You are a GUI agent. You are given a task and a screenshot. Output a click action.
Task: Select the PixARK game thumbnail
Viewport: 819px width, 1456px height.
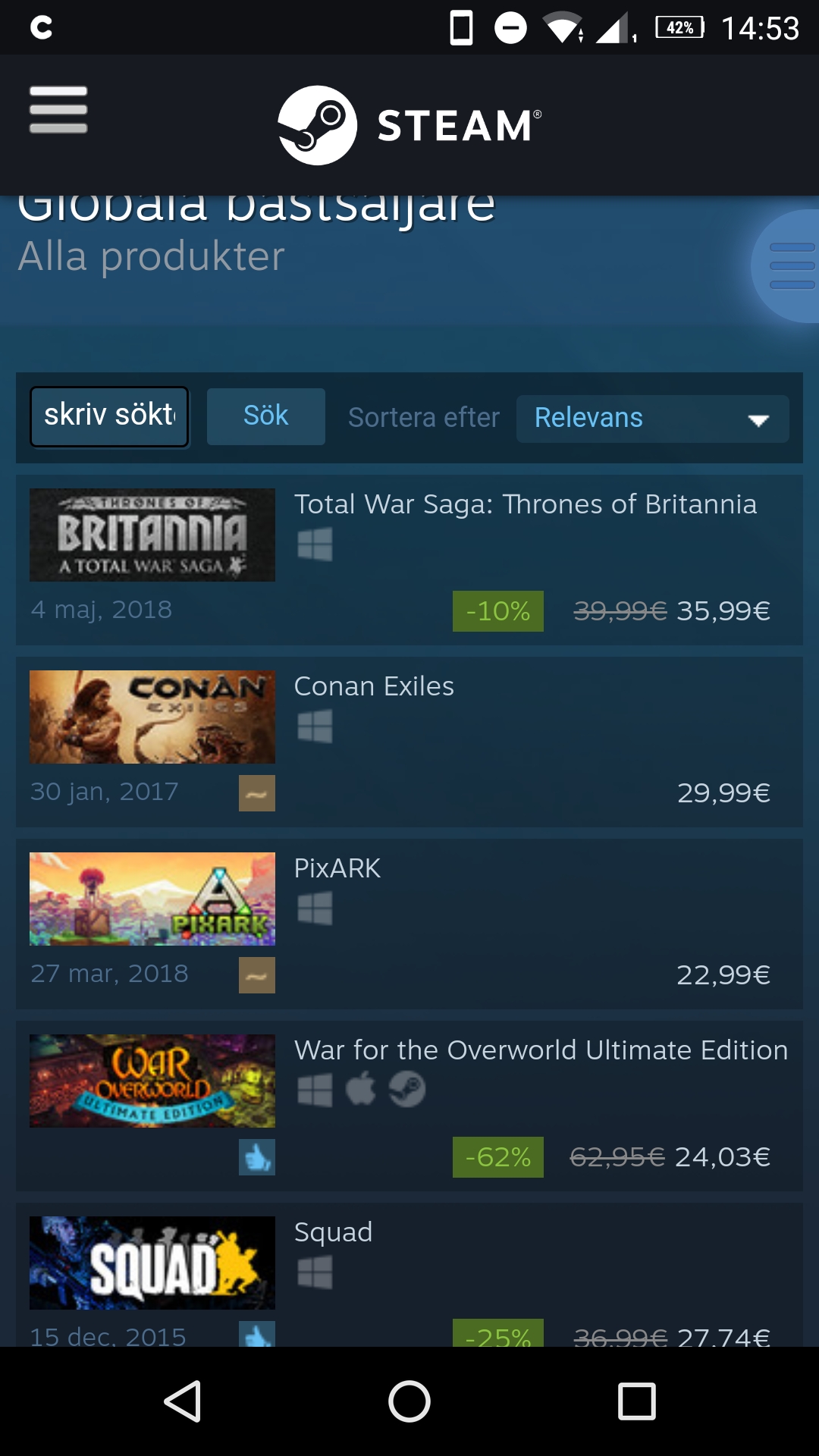(x=152, y=899)
